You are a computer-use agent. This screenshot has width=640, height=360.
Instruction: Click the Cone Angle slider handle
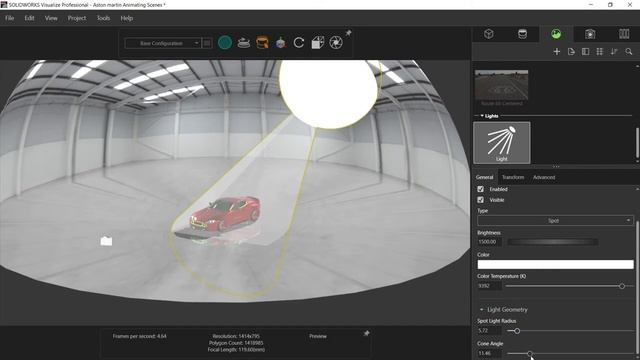click(529, 353)
